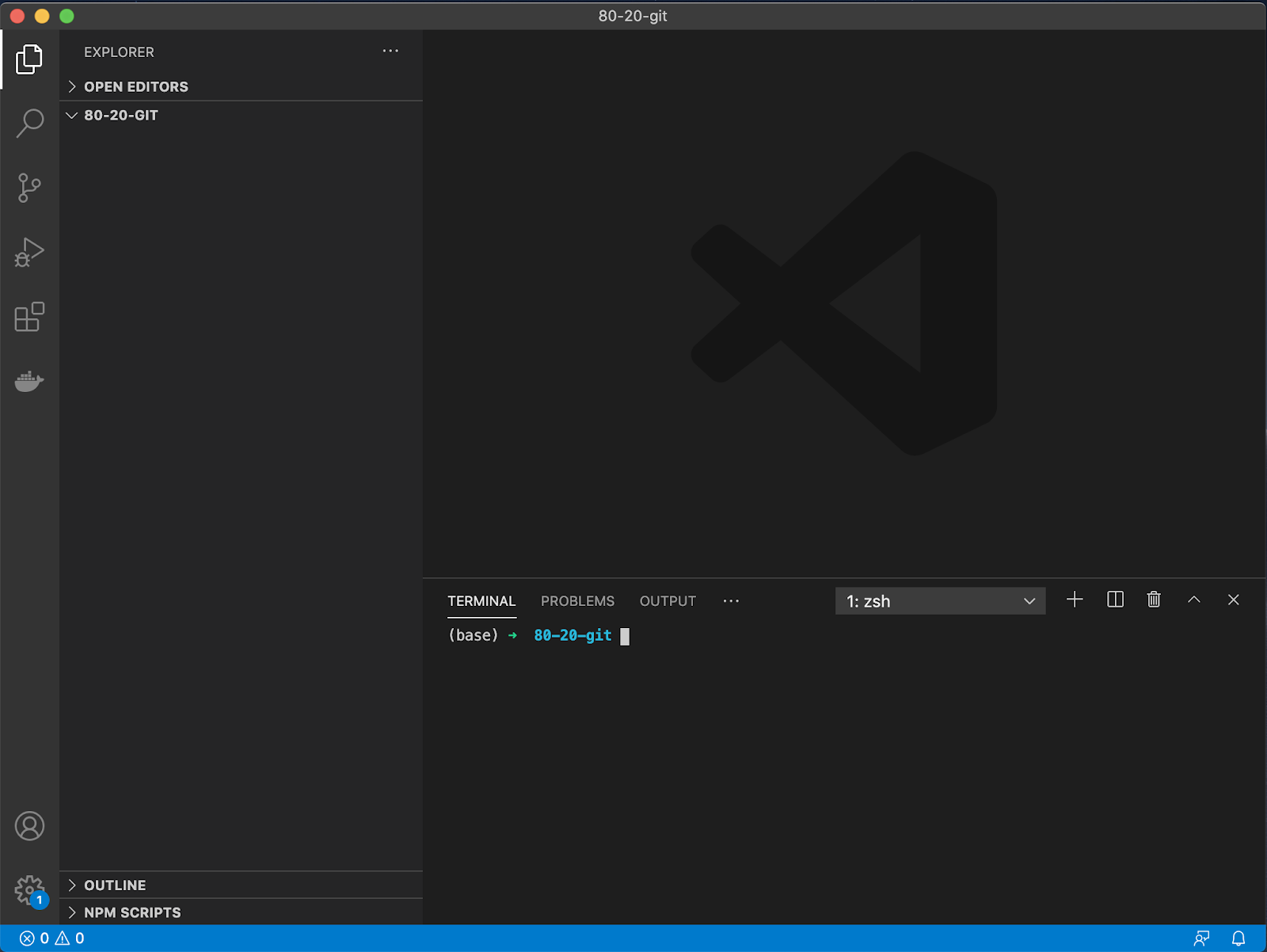This screenshot has width=1267, height=952.
Task: Open the Search view icon
Action: coord(29,124)
